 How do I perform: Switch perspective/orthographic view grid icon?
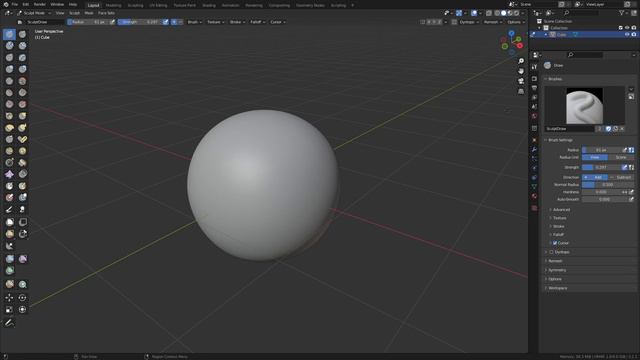pos(521,91)
